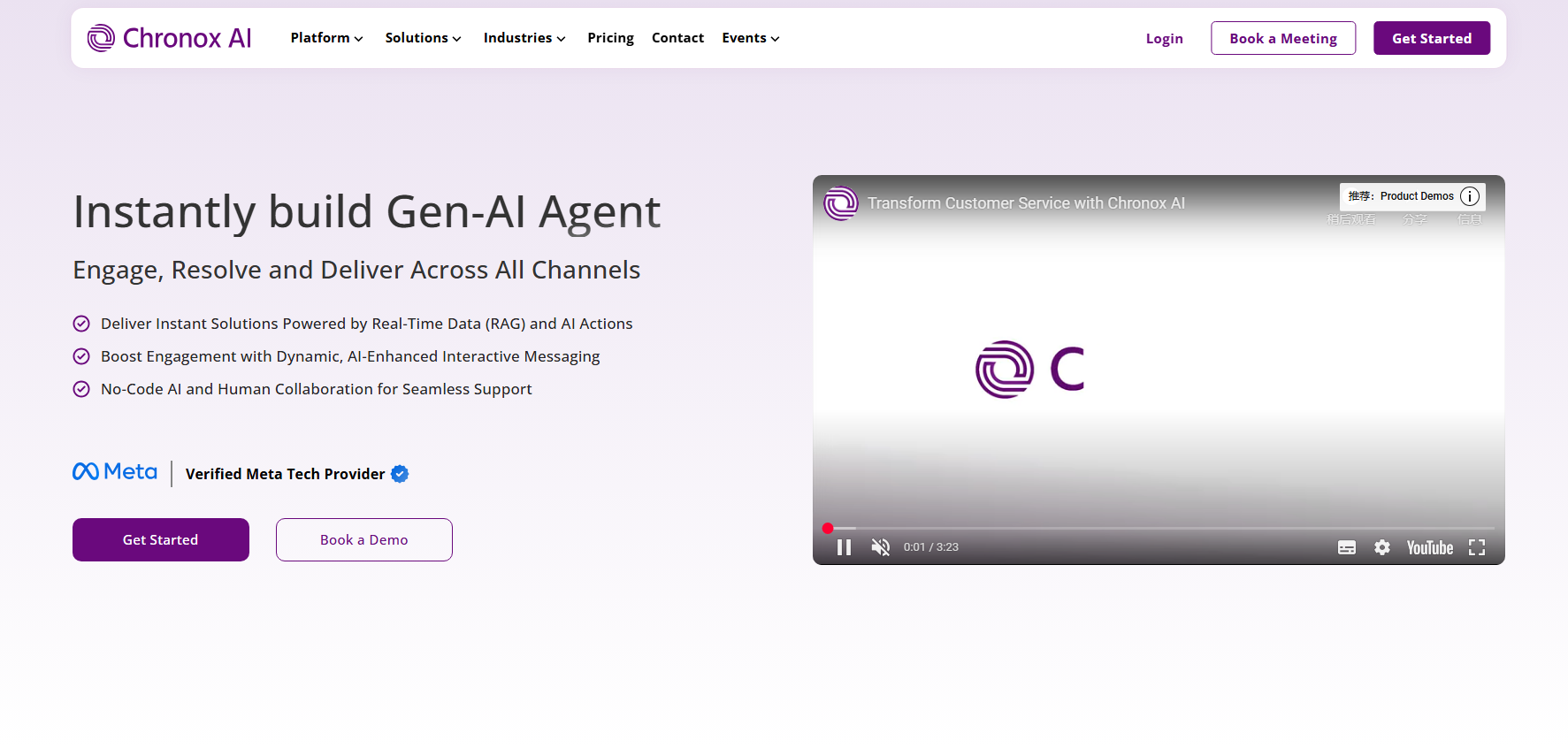This screenshot has height=748, width=1568.
Task: Expand the Events menu
Action: tap(750, 38)
